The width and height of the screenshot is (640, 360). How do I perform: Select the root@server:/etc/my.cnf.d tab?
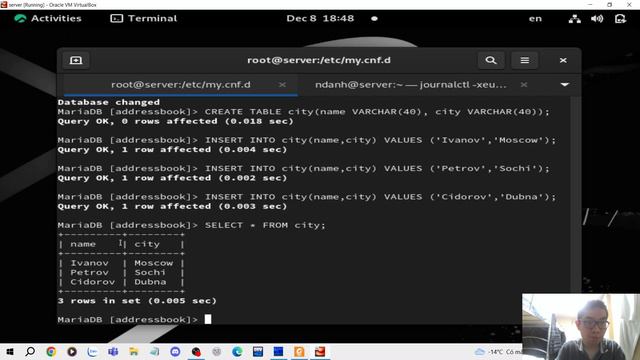coord(181,84)
